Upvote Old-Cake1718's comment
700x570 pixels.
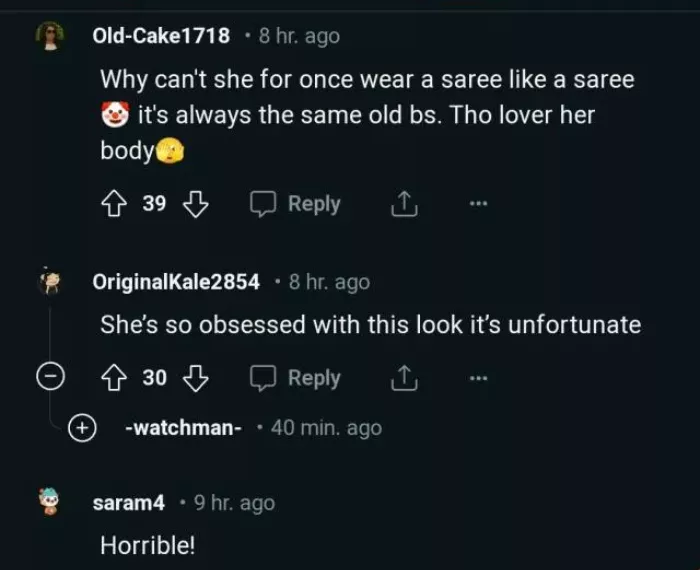[x=112, y=204]
